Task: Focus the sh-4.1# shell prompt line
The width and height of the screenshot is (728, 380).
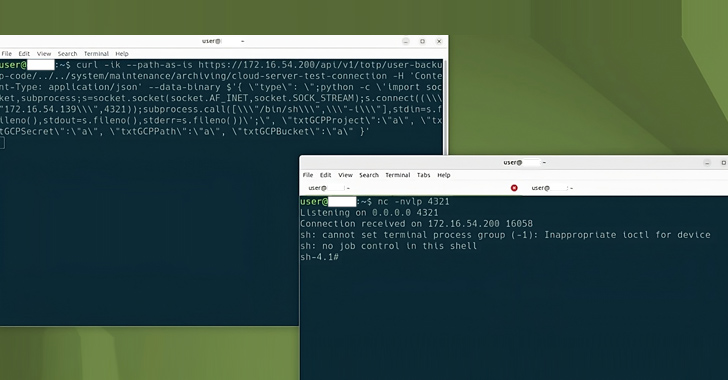Action: point(319,257)
